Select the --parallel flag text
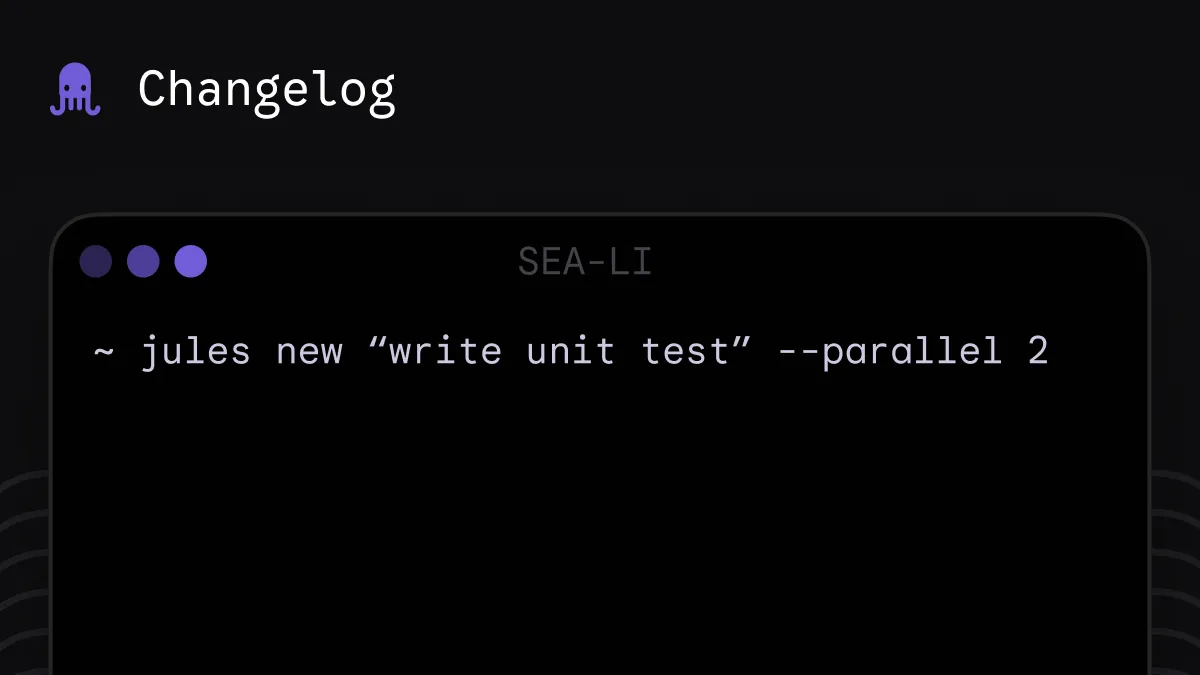The width and height of the screenshot is (1200, 675). point(889,352)
